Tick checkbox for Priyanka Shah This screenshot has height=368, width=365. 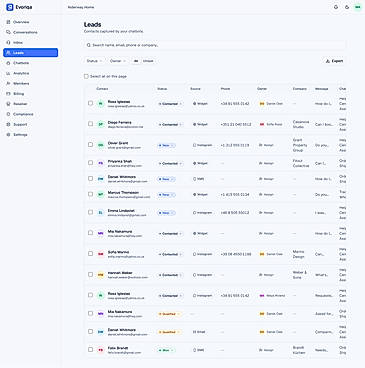pyautogui.click(x=90, y=163)
